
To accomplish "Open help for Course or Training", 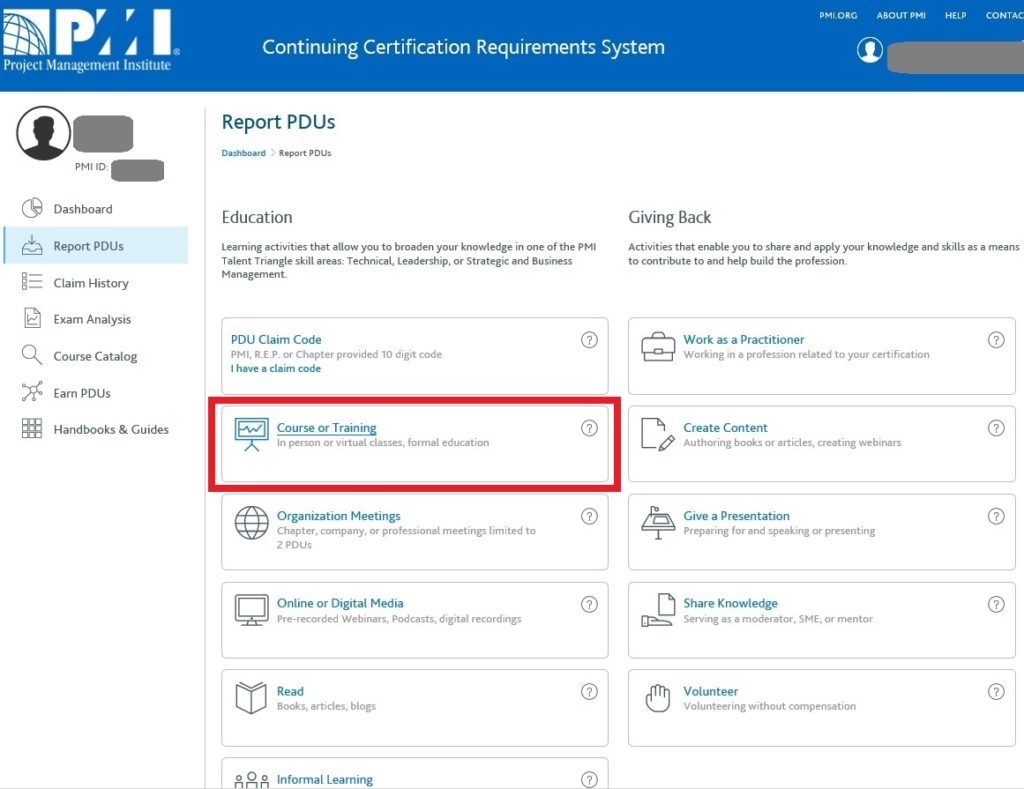I will click(589, 428).
